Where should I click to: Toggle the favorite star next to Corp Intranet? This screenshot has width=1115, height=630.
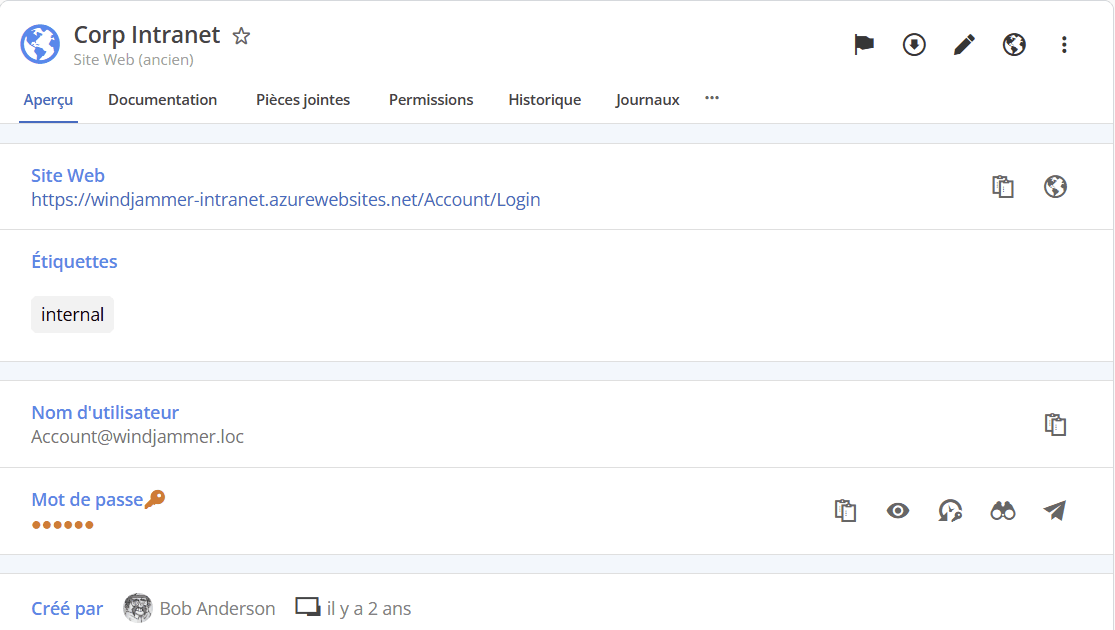tap(240, 35)
